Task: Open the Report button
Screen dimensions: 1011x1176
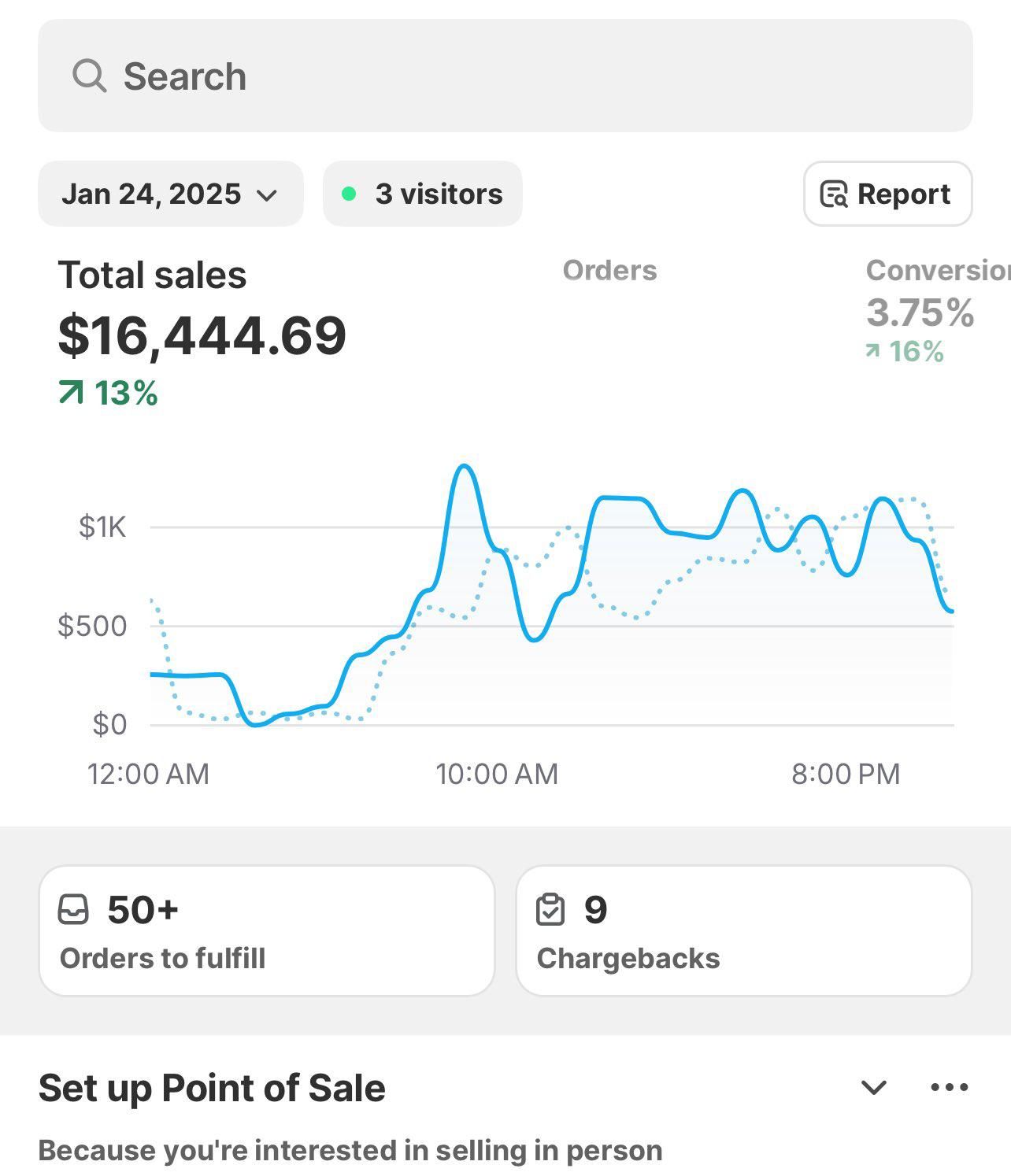Action: point(887,194)
